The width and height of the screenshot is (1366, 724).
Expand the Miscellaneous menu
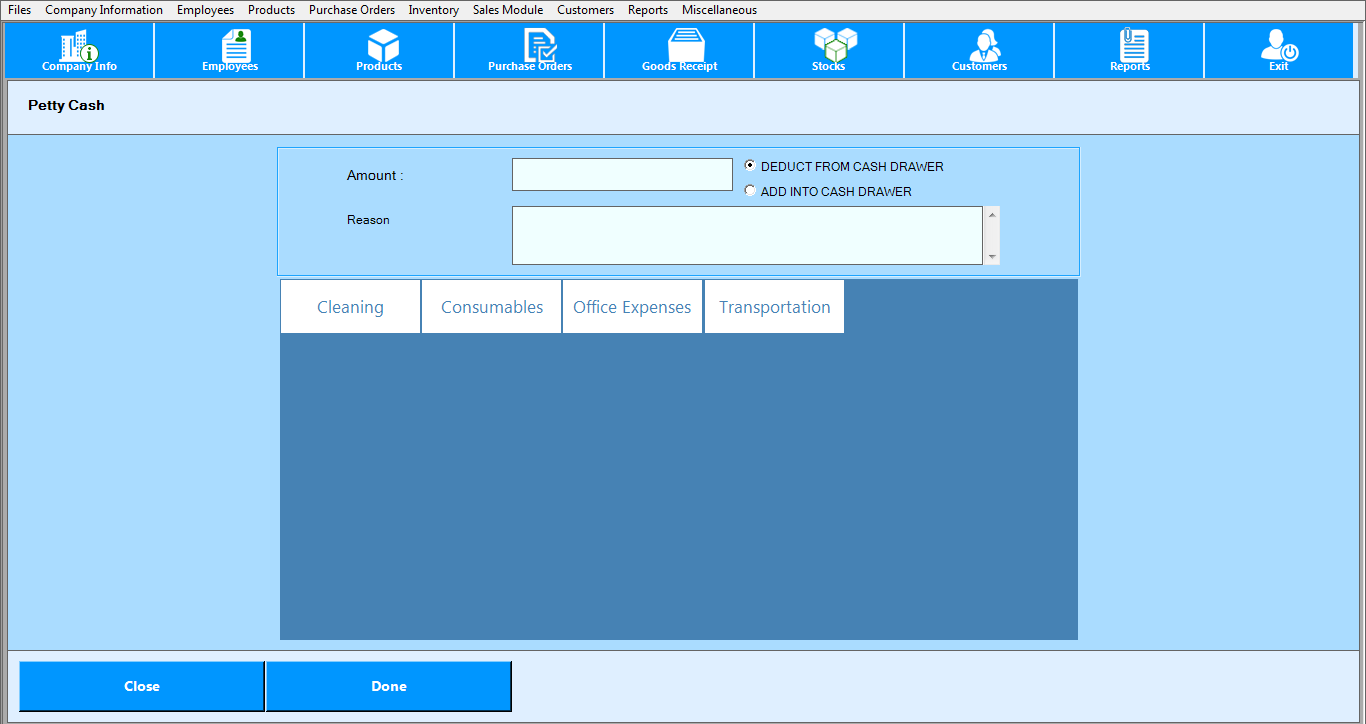pyautogui.click(x=719, y=10)
